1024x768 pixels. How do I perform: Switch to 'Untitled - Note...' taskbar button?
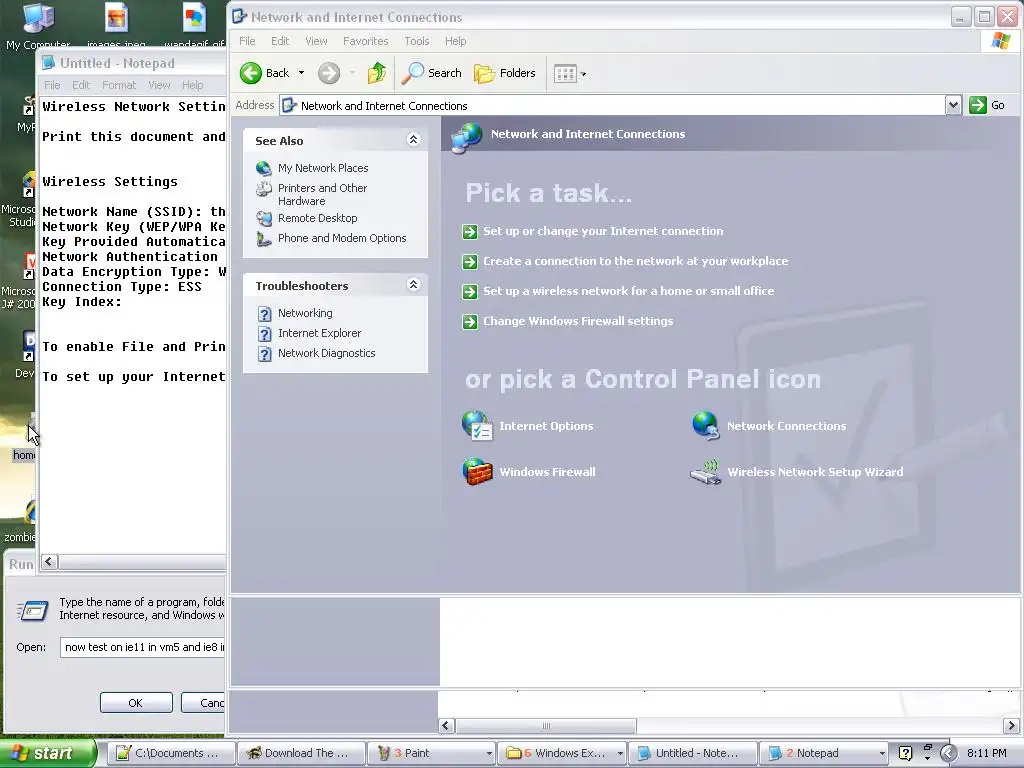[692, 753]
